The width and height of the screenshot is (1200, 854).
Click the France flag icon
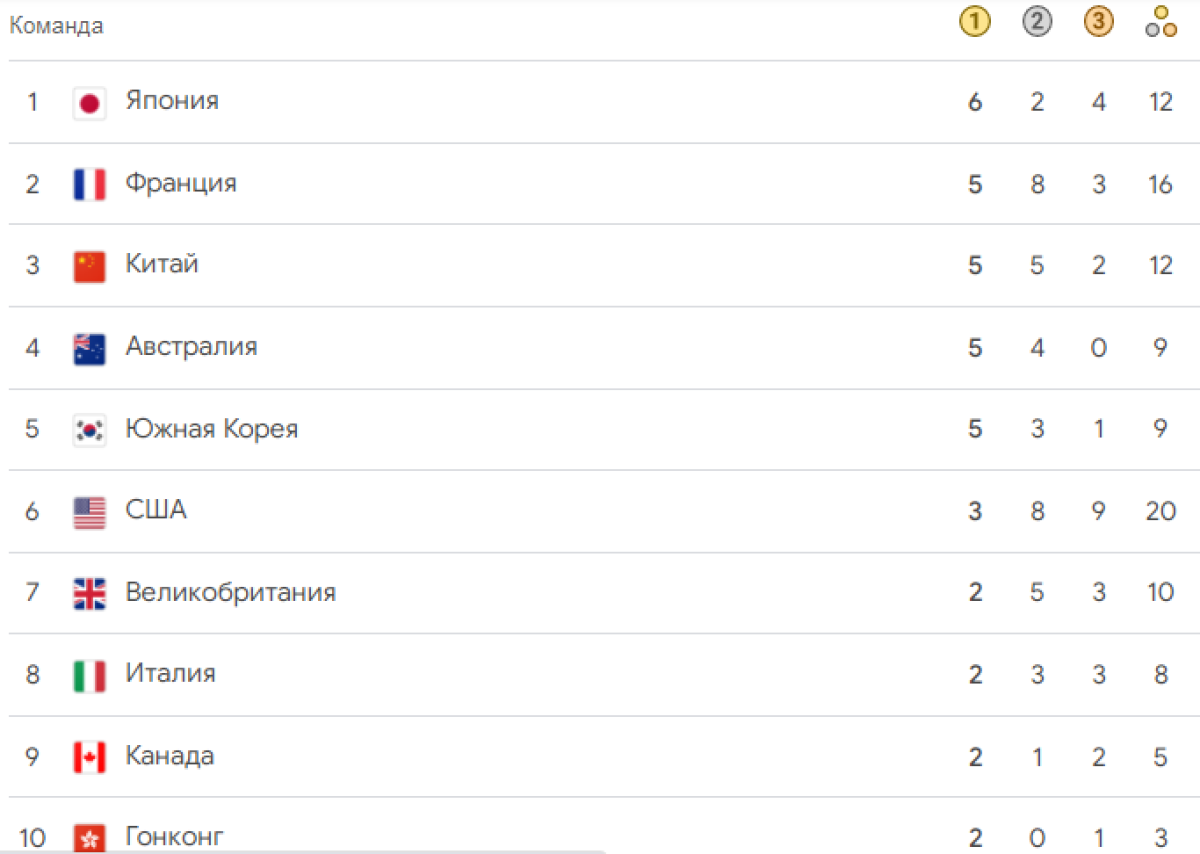(90, 185)
